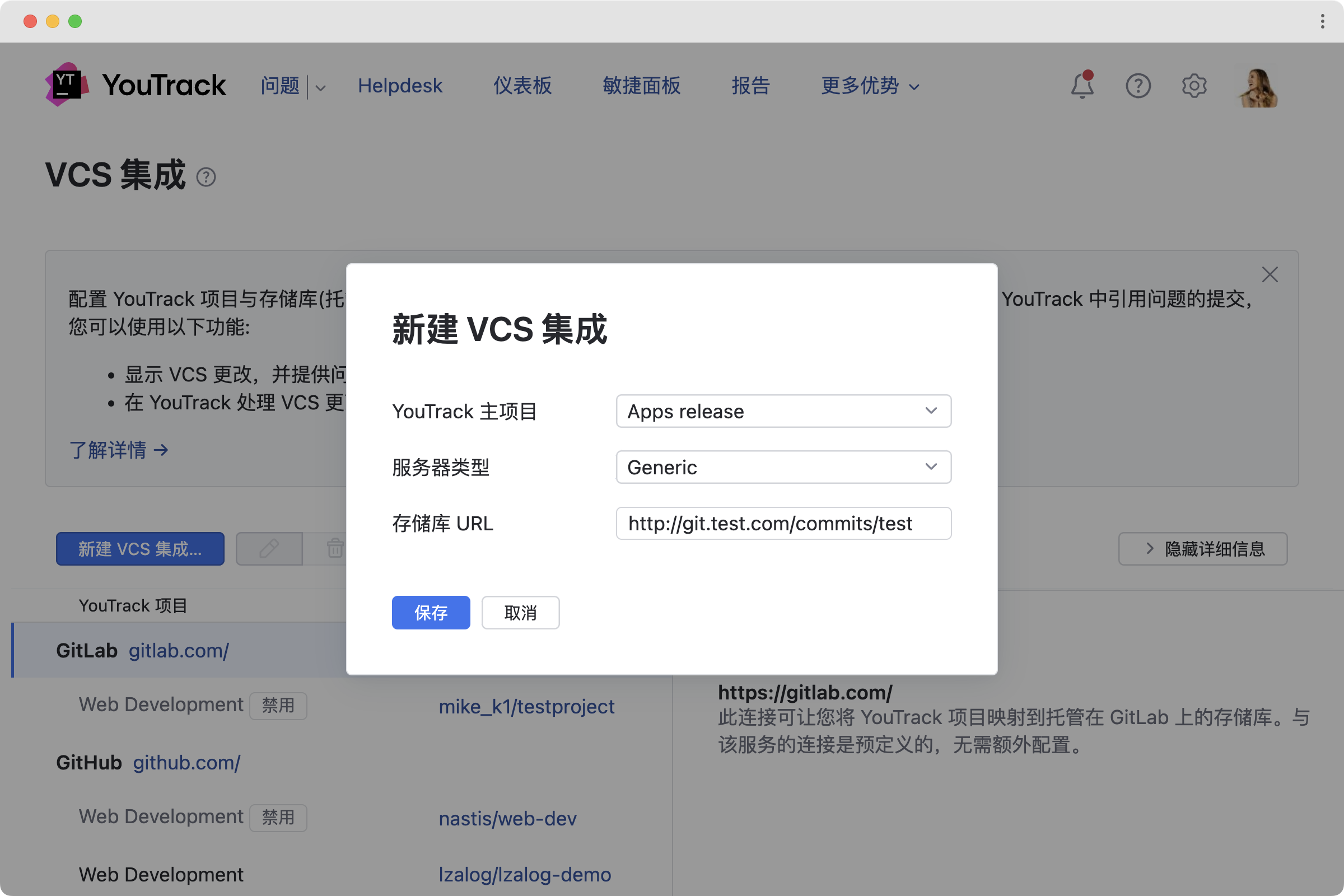Click the trash delete icon
The image size is (1344, 896).
click(335, 549)
